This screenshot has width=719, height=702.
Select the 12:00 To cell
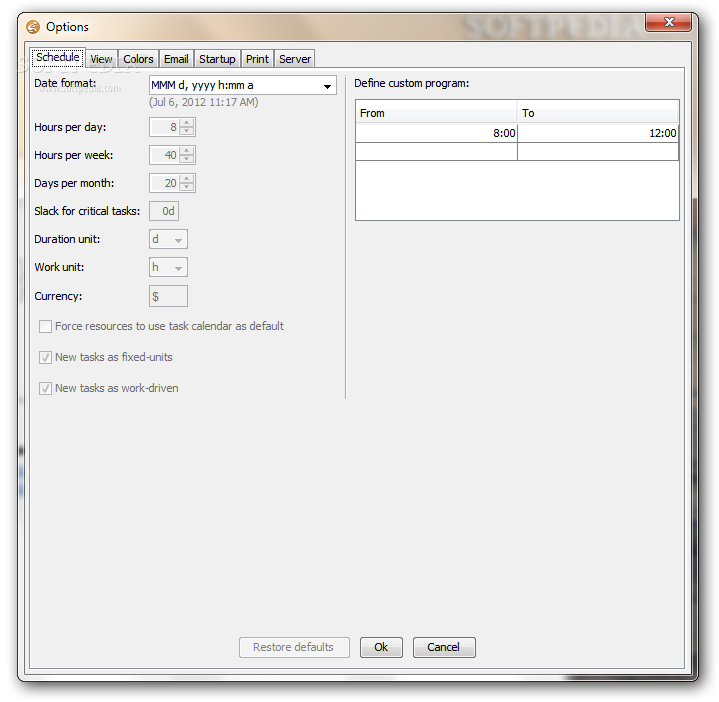pyautogui.click(x=598, y=133)
